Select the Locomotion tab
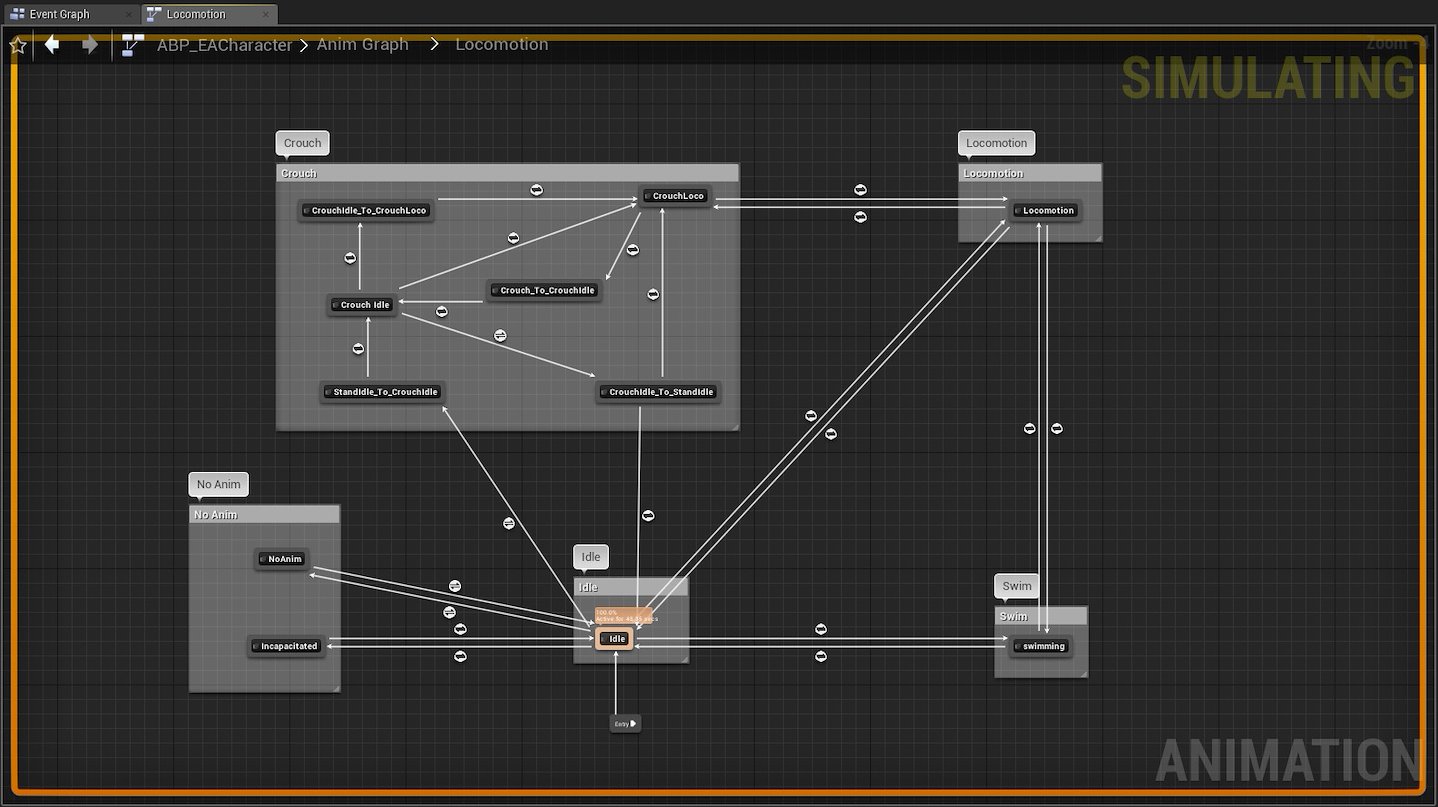Viewport: 1438px width, 807px height. click(199, 13)
